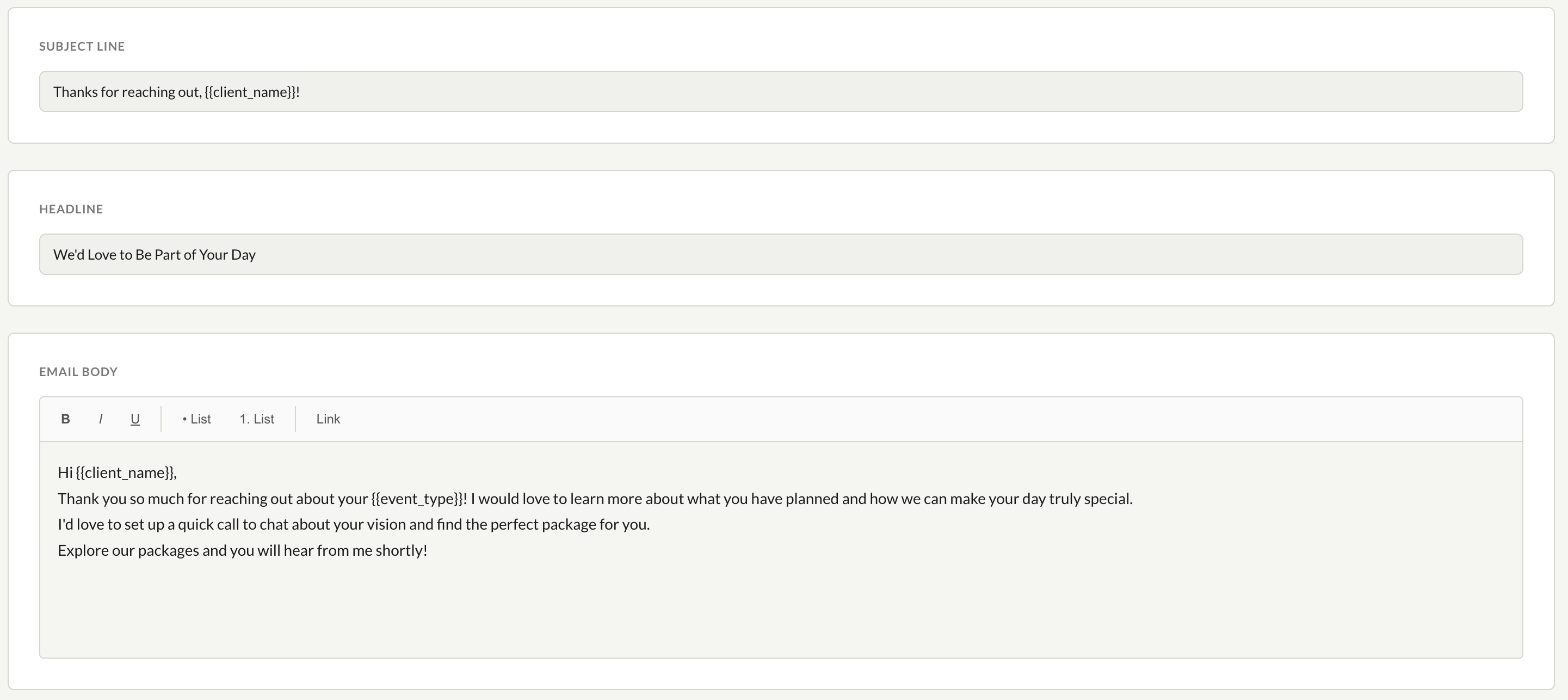Select the U icon in the editor toolbar
1568x700 pixels.
pos(134,419)
